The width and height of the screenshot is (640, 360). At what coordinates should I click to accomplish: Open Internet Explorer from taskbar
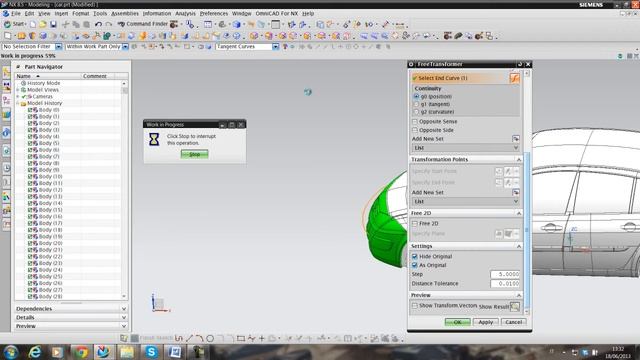(x=35, y=352)
